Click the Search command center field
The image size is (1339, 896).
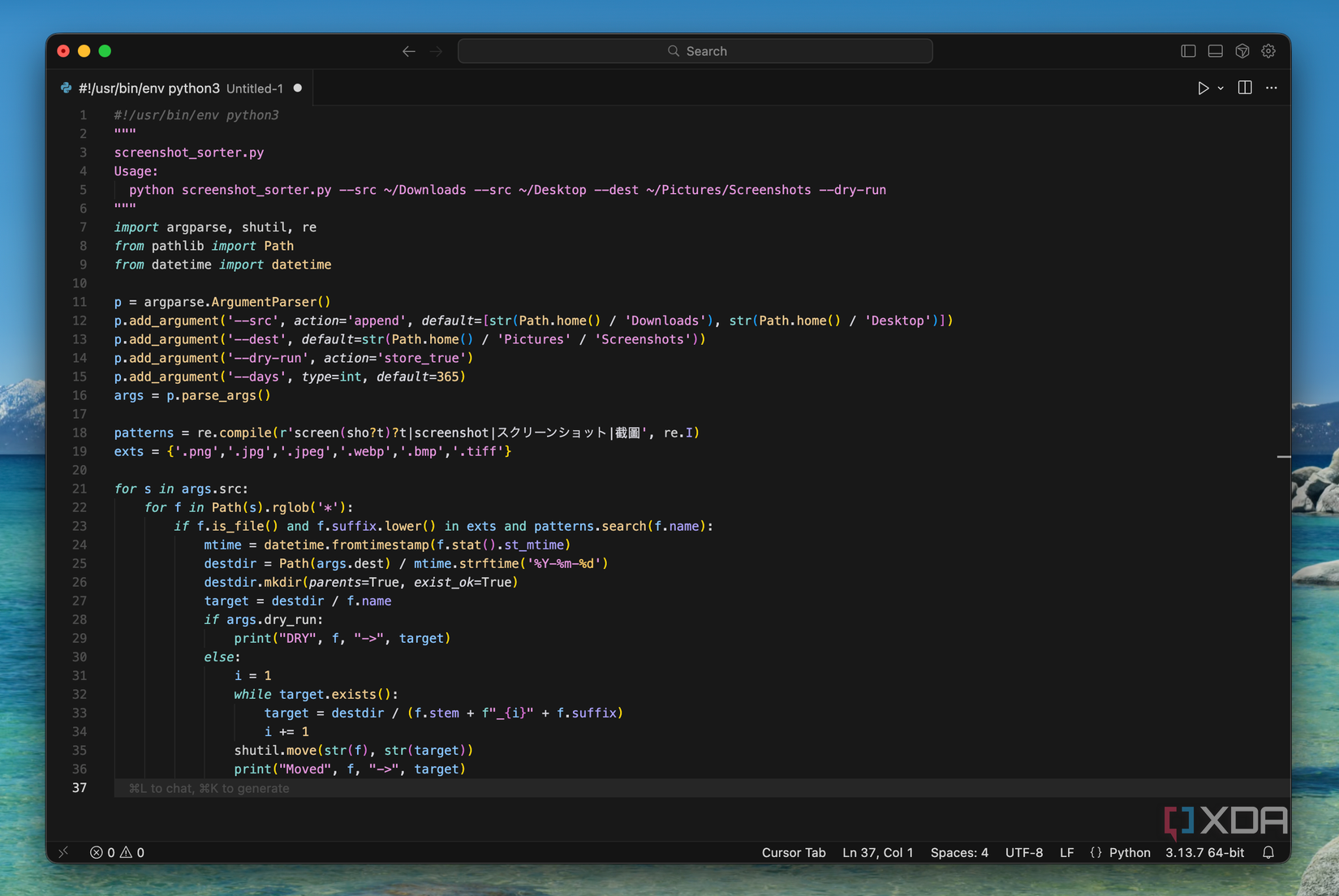695,51
